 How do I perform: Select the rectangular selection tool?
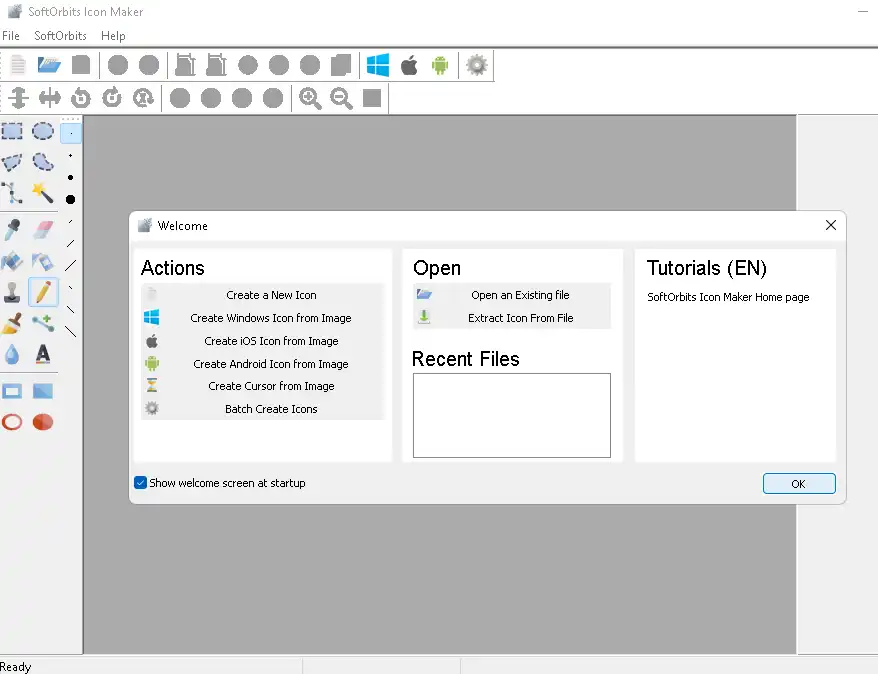pos(13,131)
